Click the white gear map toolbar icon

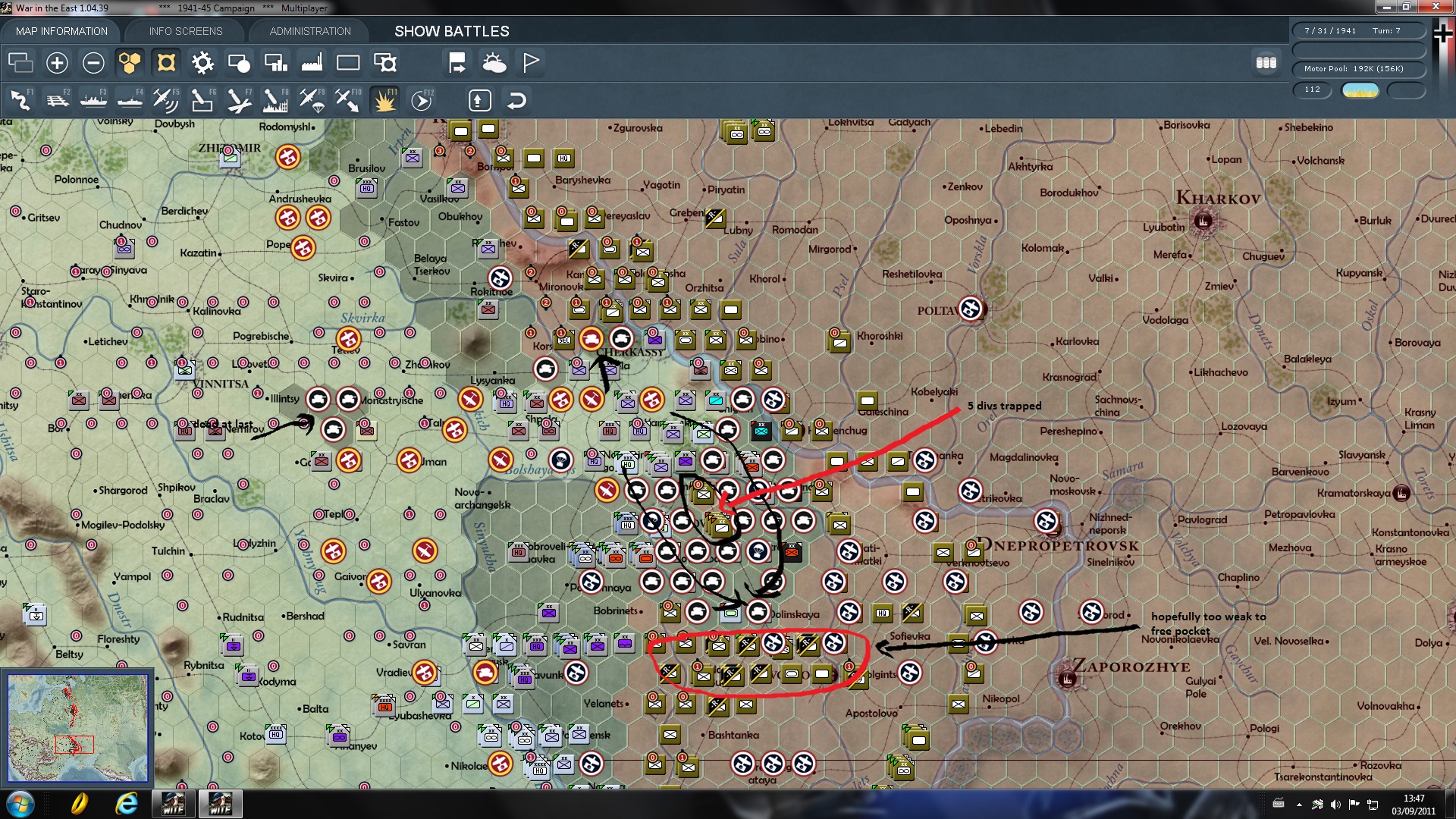202,62
